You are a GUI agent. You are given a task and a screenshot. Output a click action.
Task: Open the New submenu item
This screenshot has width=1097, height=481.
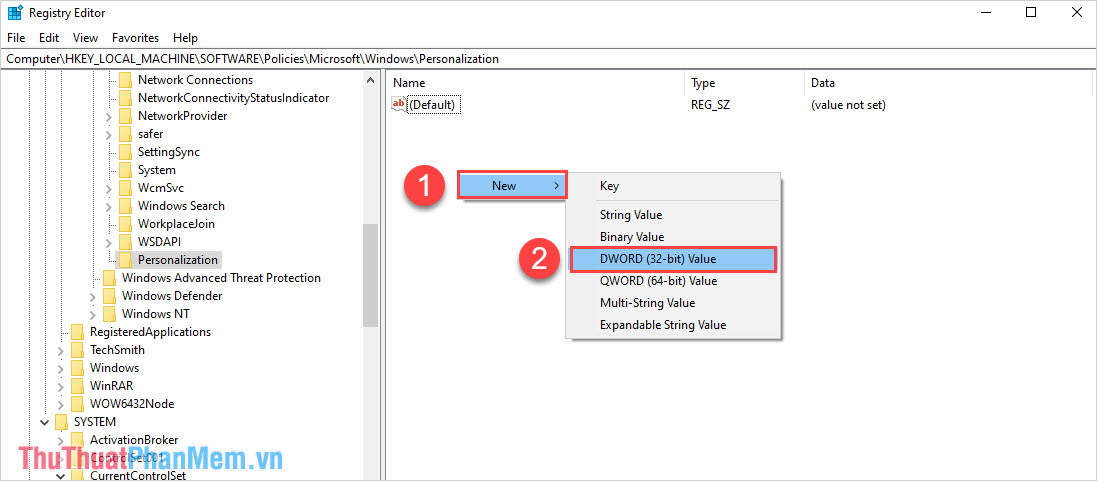point(512,186)
